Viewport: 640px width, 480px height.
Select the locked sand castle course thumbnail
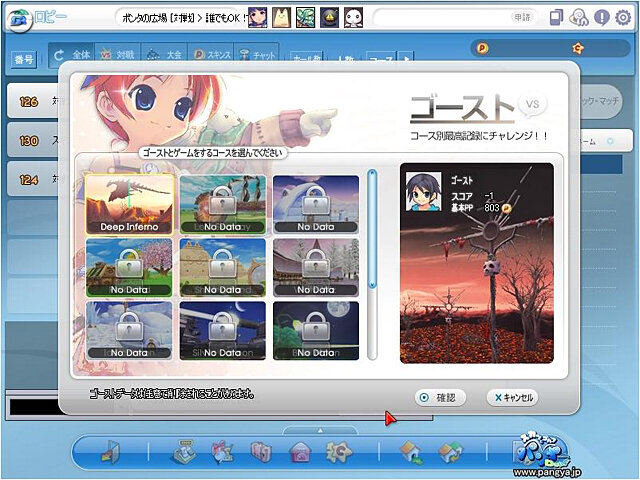tap(222, 267)
